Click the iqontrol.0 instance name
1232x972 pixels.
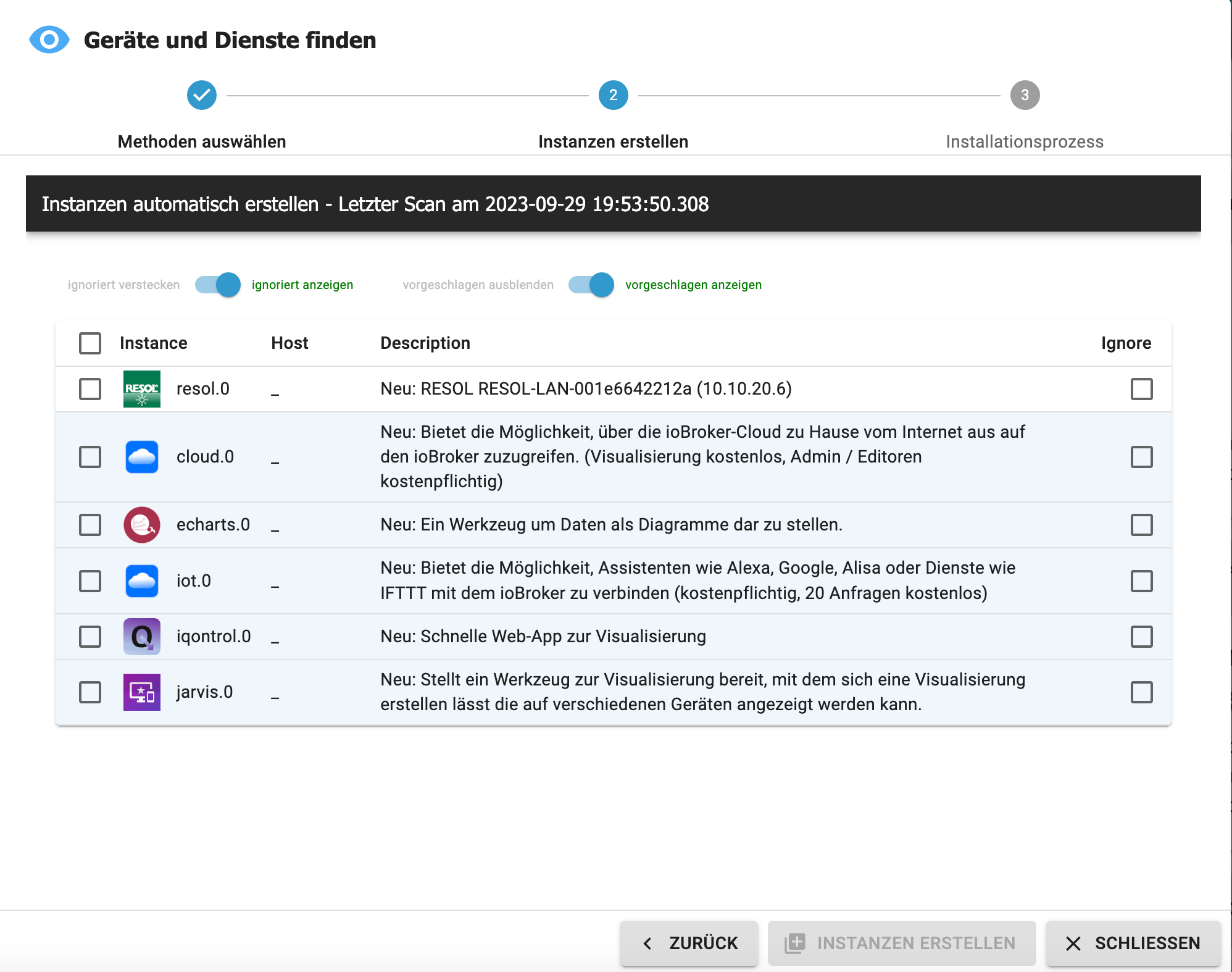point(214,636)
